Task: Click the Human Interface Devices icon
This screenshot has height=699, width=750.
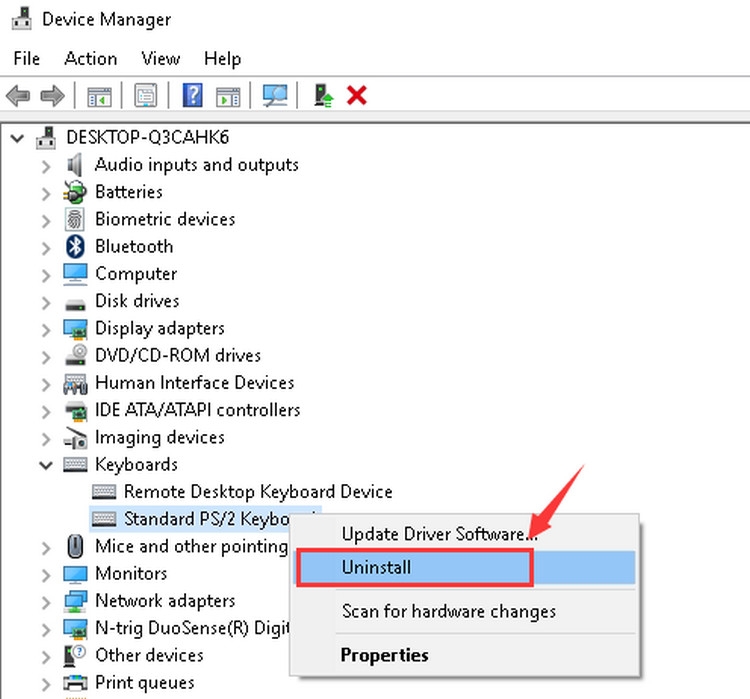Action: [x=76, y=384]
